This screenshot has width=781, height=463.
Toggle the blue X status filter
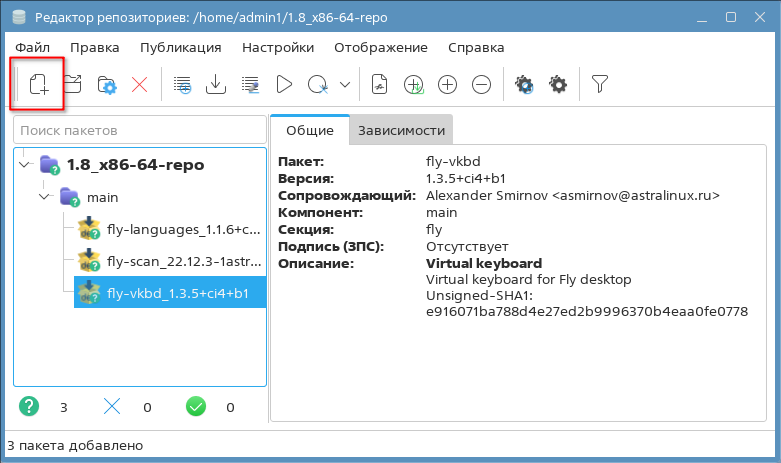pos(112,407)
